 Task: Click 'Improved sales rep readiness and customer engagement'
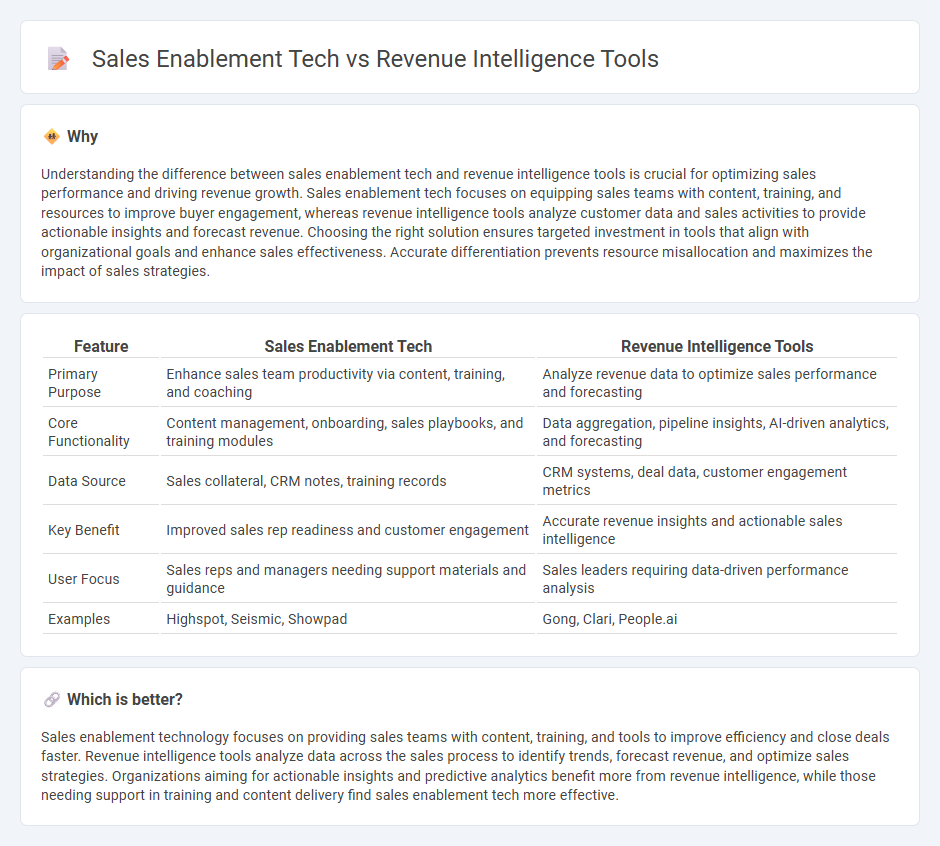click(348, 531)
